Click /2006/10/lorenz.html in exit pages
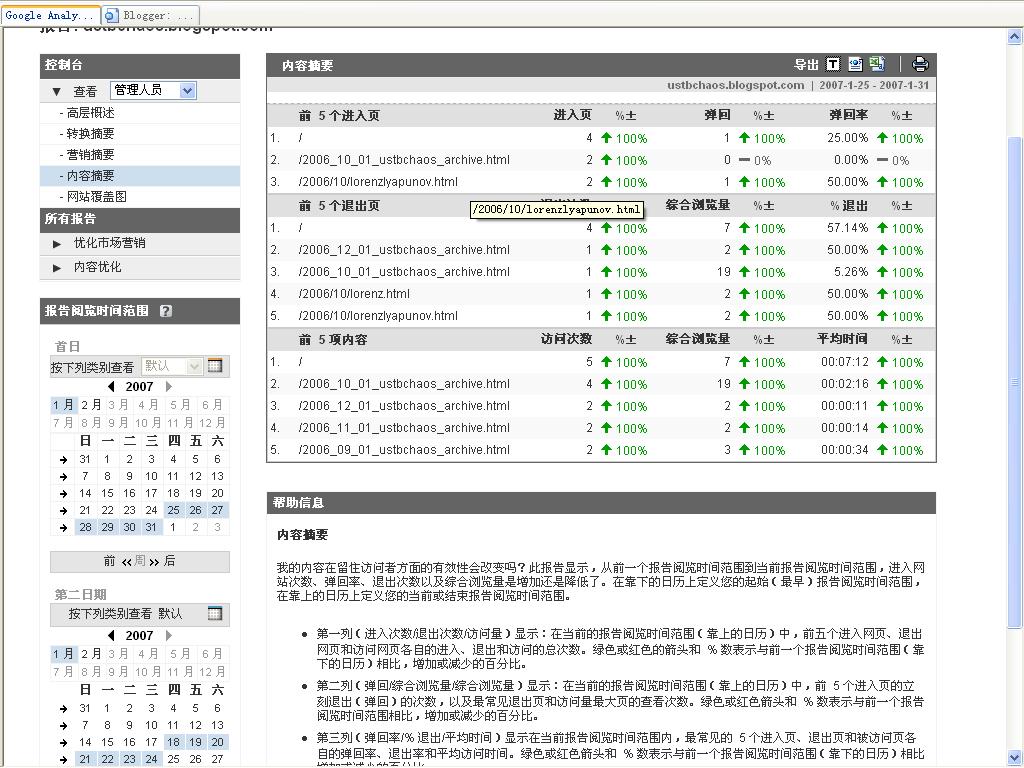Screen dimensions: 1024x768 click(354, 294)
